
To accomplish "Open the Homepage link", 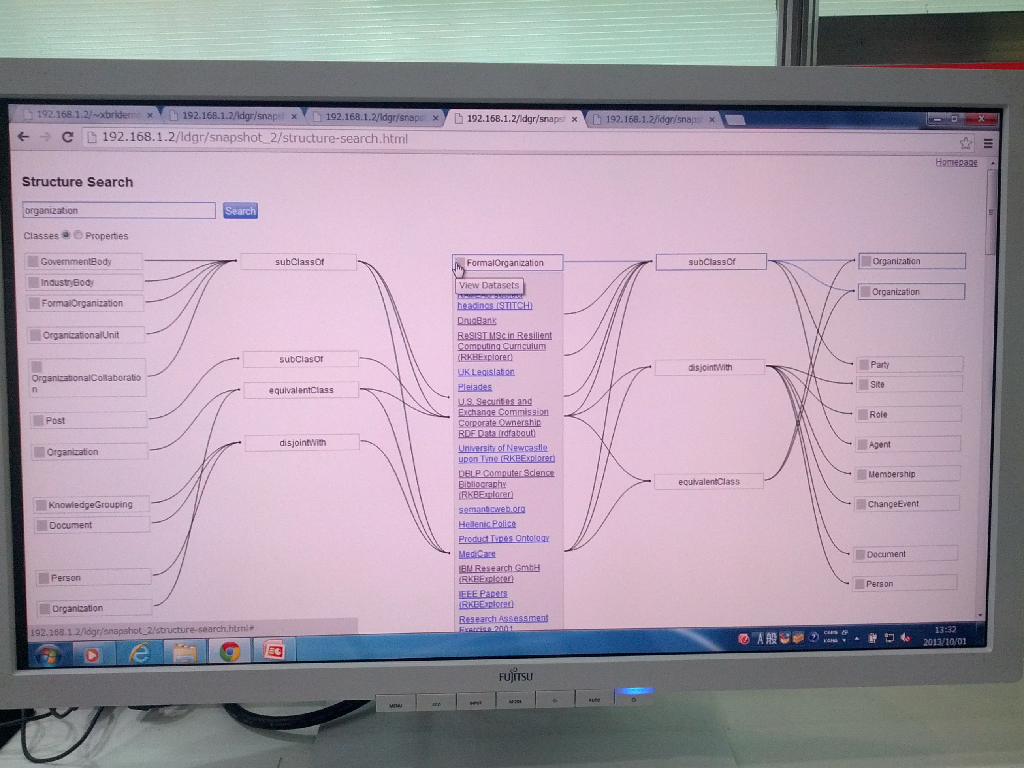I will coord(956,162).
